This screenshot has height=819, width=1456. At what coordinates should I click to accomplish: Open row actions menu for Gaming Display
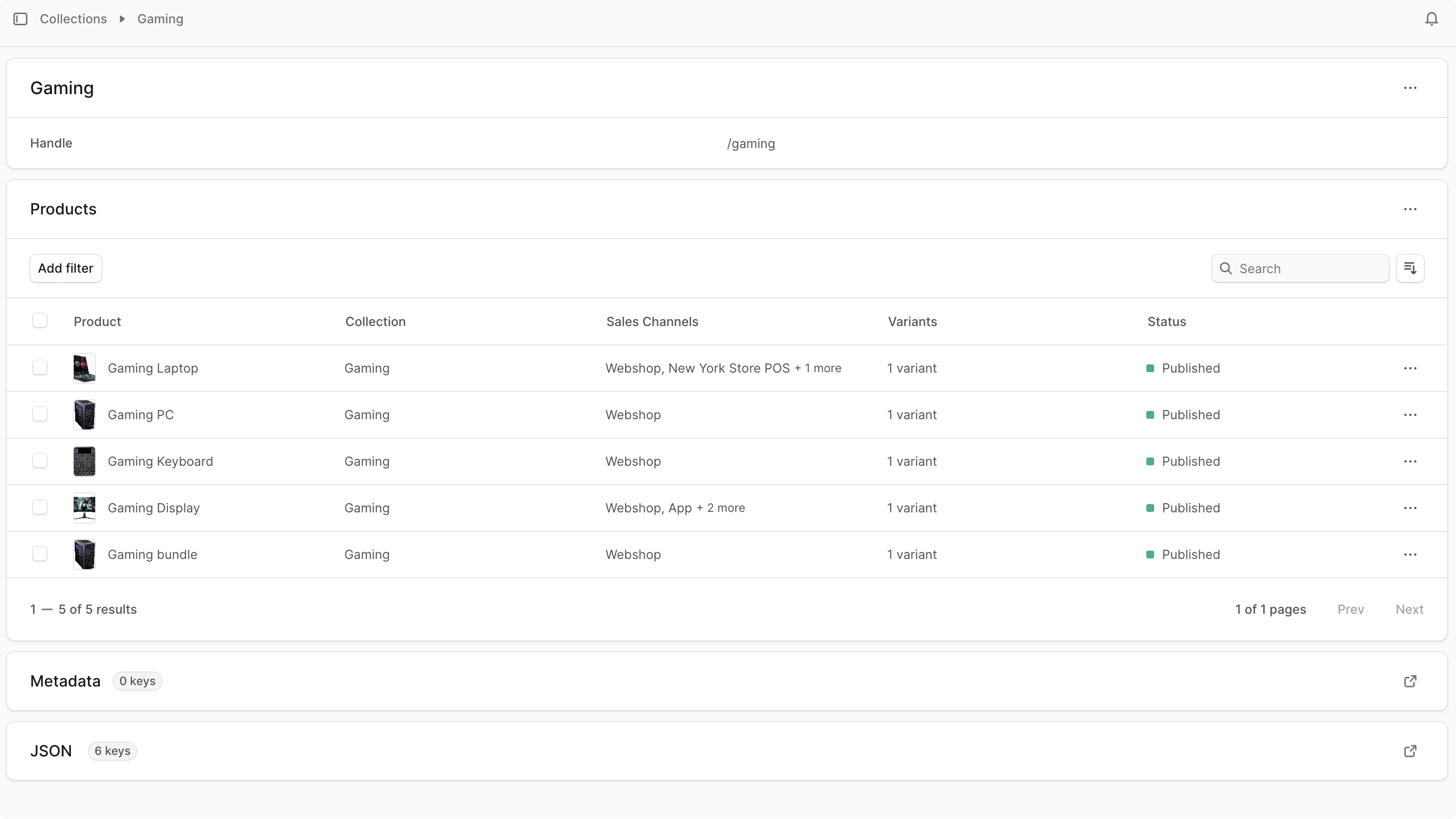tap(1410, 508)
